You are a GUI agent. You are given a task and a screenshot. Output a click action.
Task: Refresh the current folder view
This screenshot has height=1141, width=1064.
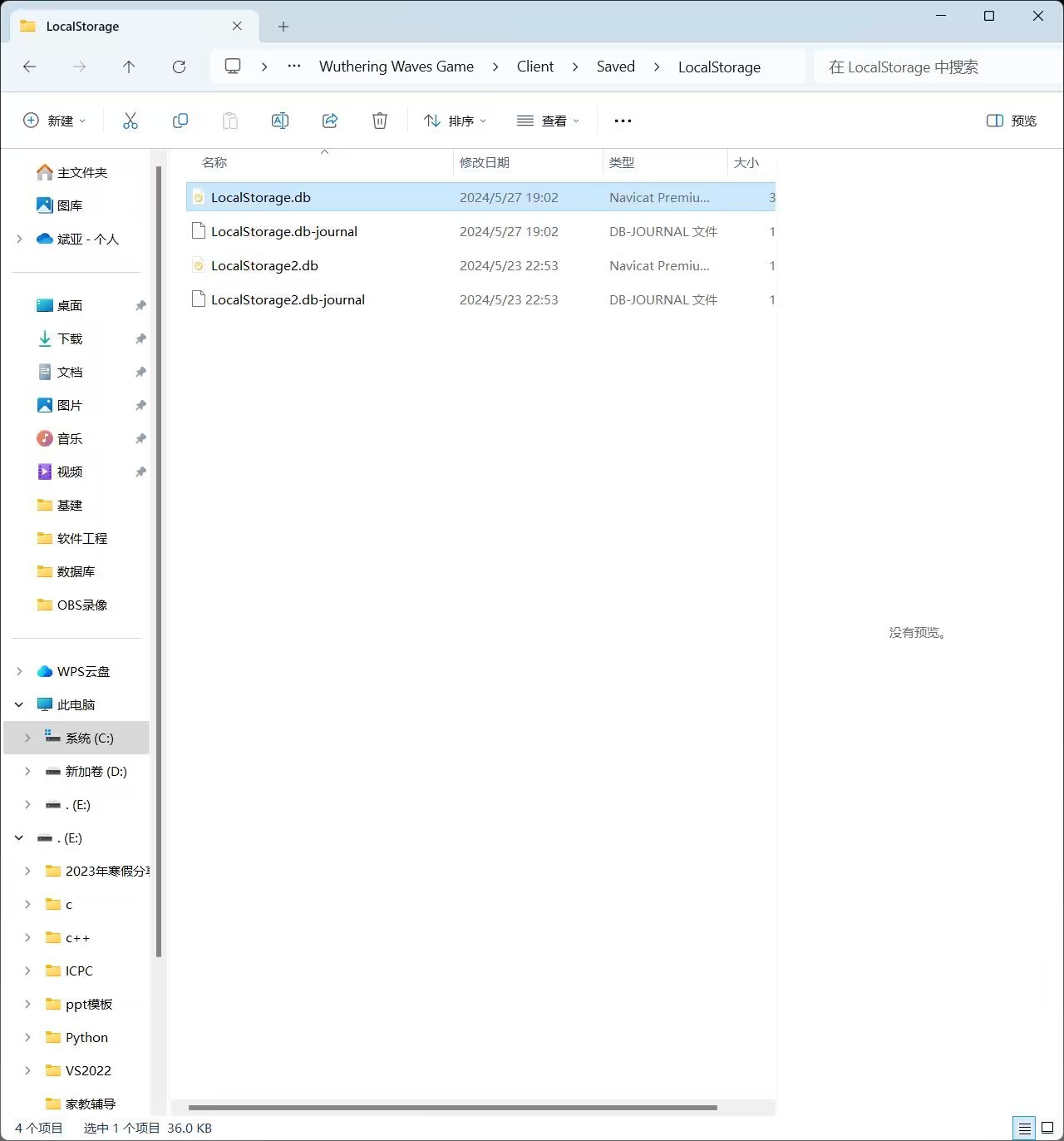pyautogui.click(x=179, y=67)
